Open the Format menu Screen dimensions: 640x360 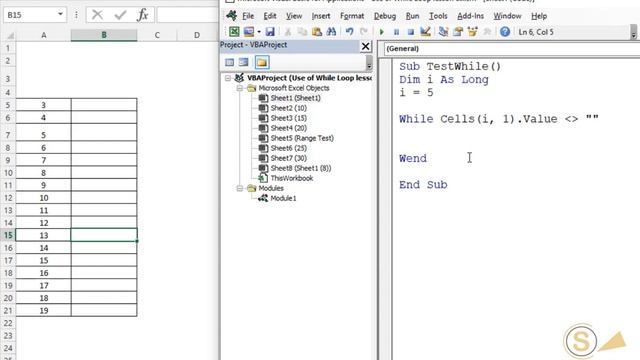click(x=352, y=16)
